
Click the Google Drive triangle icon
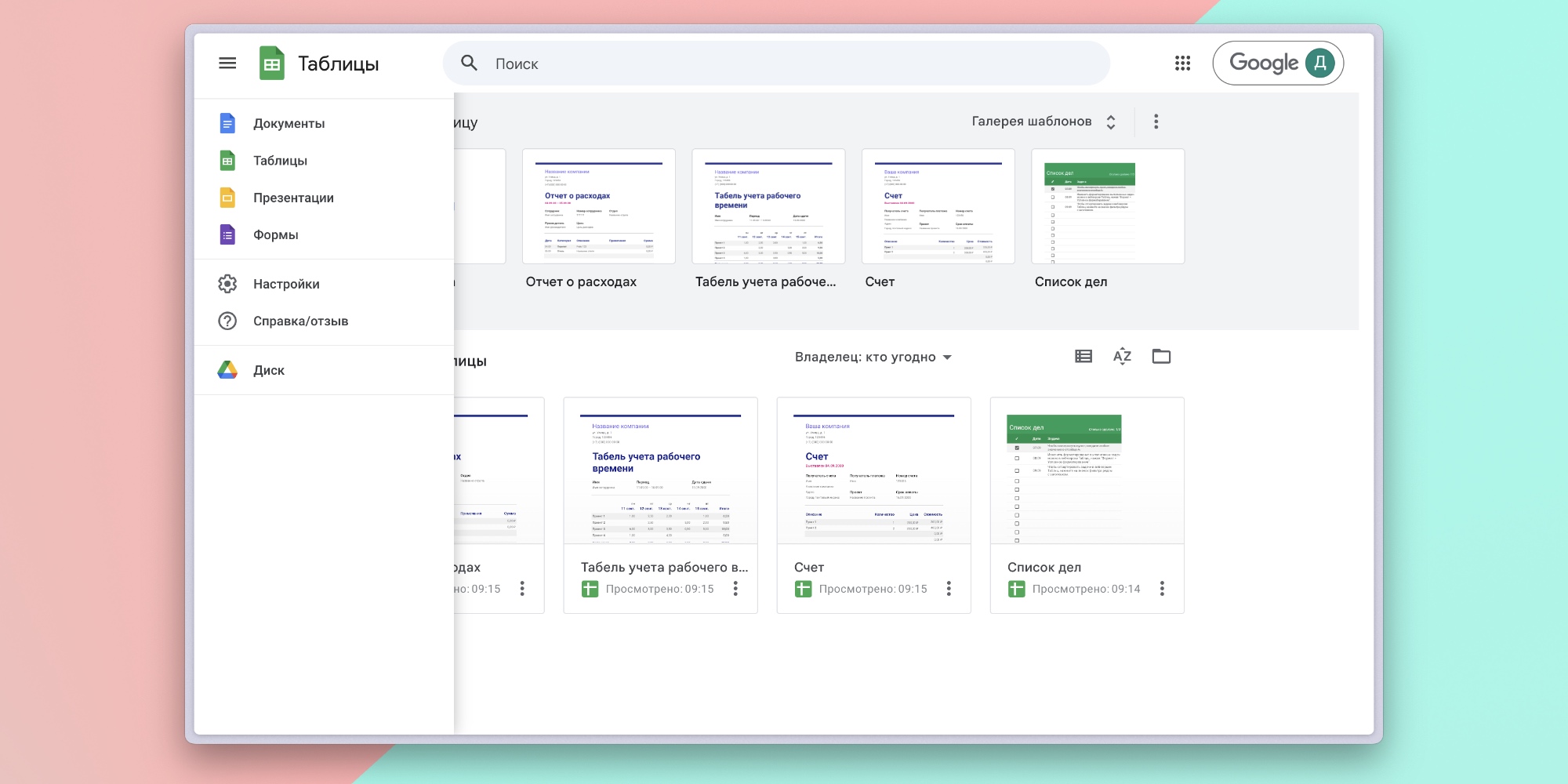(227, 370)
